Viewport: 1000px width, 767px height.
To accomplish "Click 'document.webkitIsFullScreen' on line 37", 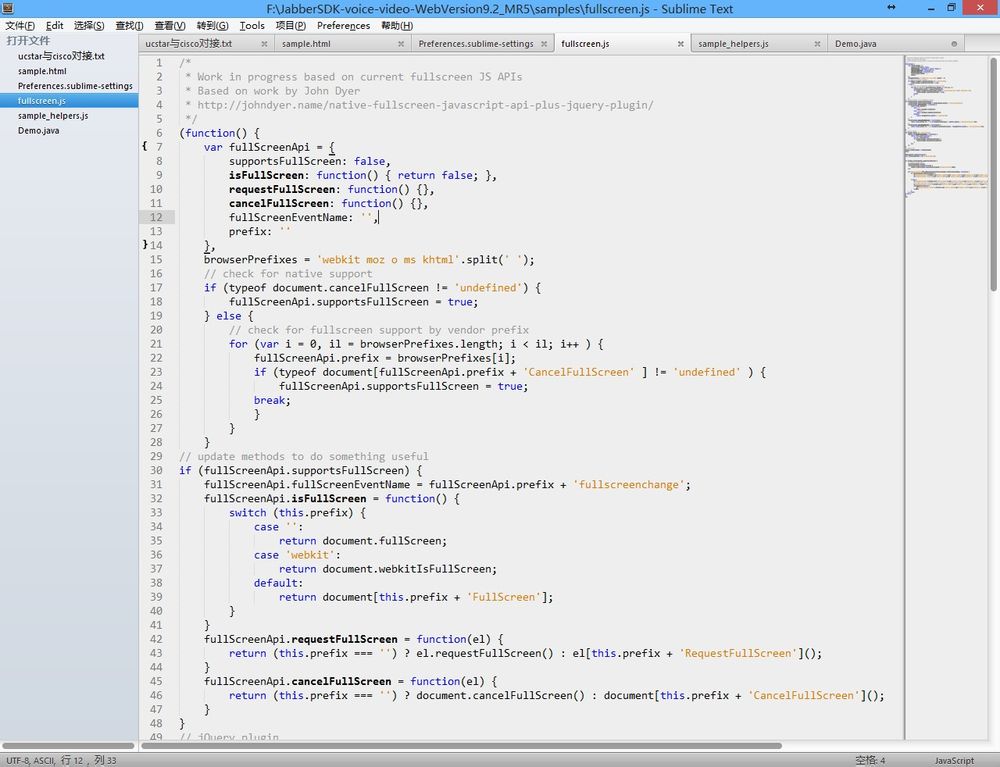I will tap(407, 569).
